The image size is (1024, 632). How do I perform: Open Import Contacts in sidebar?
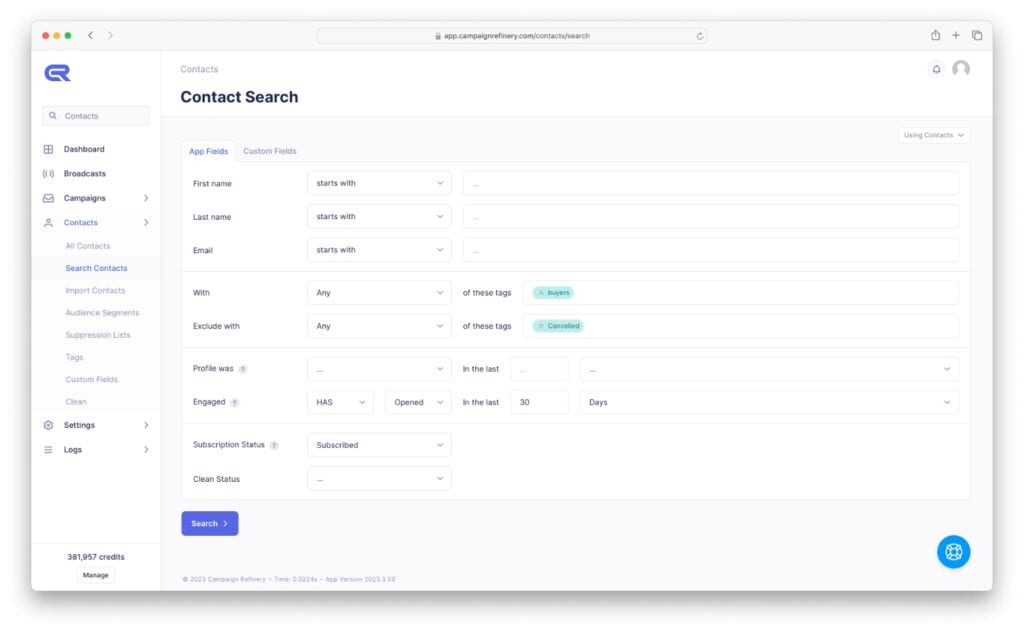click(95, 291)
